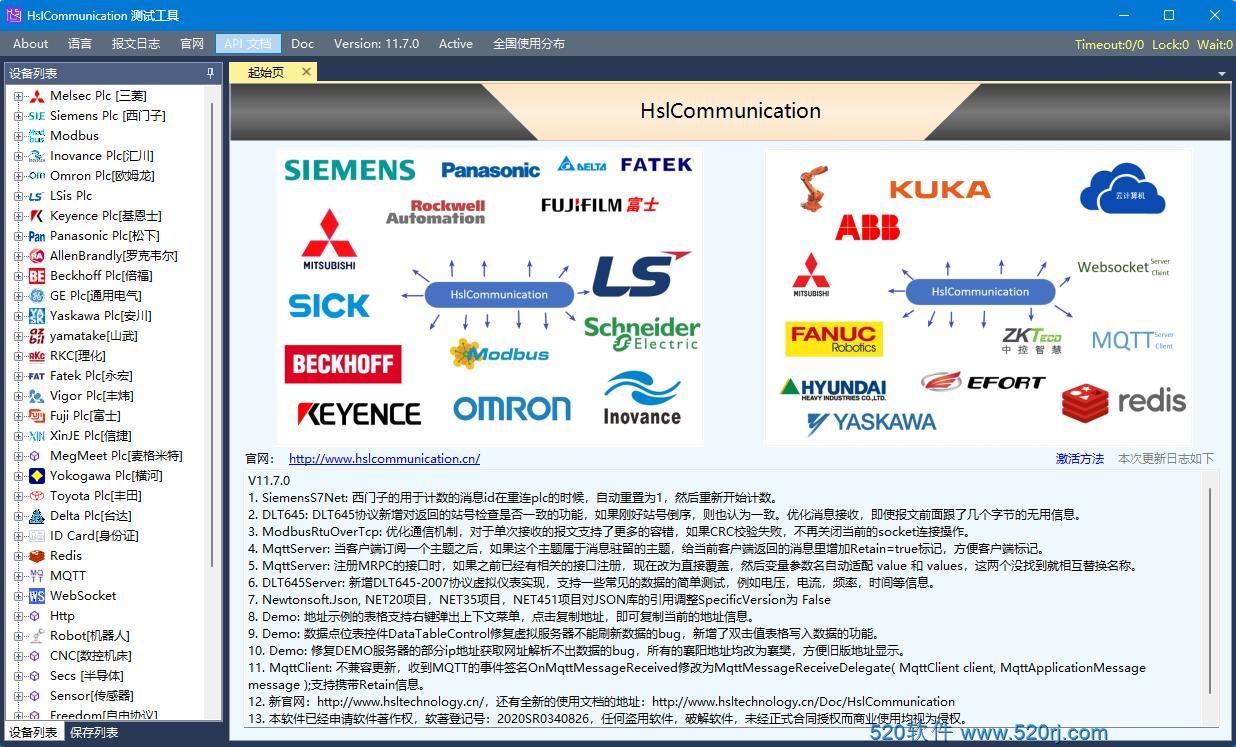Click the 本次更新日志如下 label
1236x747 pixels.
[x=1166, y=459]
